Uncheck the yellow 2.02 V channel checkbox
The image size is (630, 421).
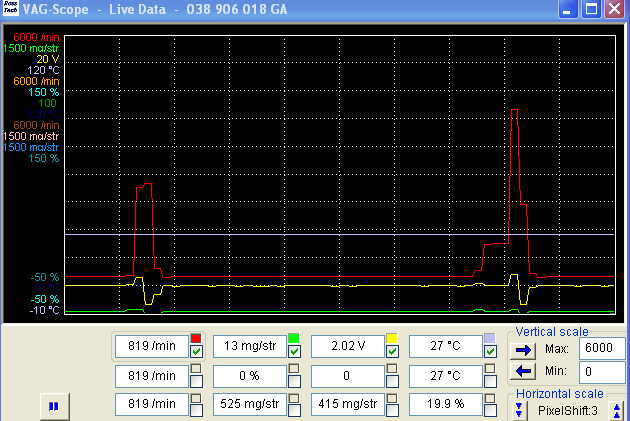point(392,352)
